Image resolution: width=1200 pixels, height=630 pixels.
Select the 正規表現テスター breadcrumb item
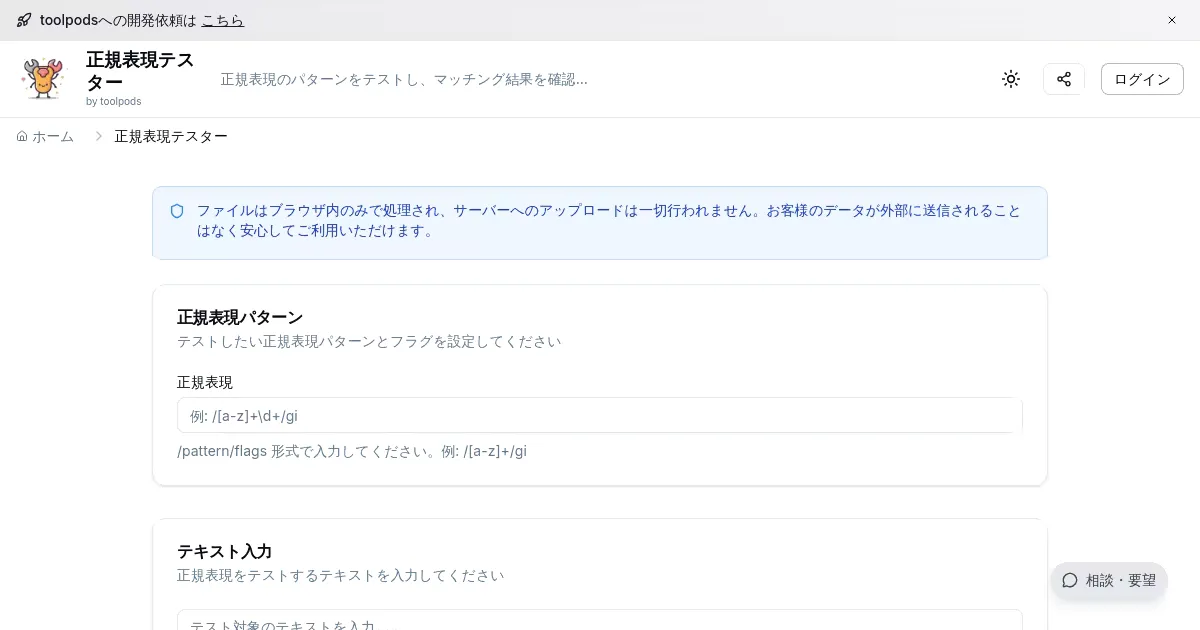click(171, 136)
